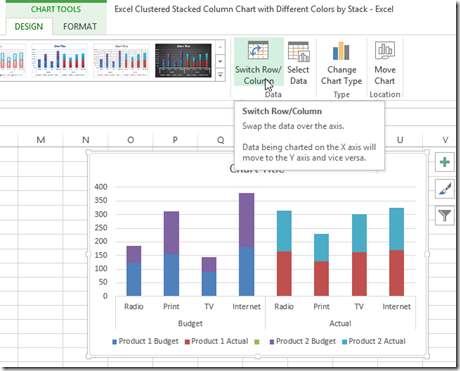Expand the chart styles gallery More arrow
Viewport: 460px width, 371px height.
click(x=220, y=75)
